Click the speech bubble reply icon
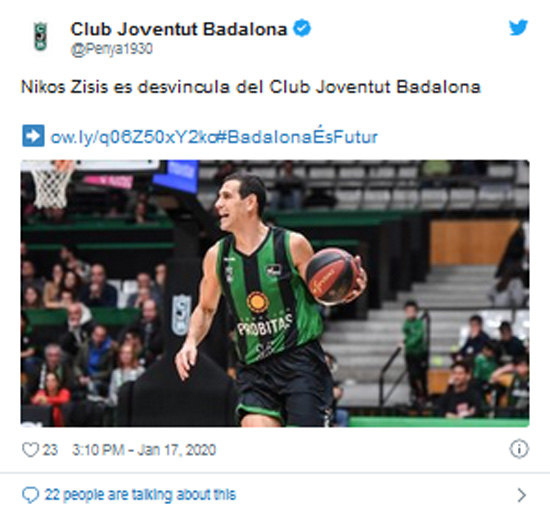The image size is (550, 511). 30,495
